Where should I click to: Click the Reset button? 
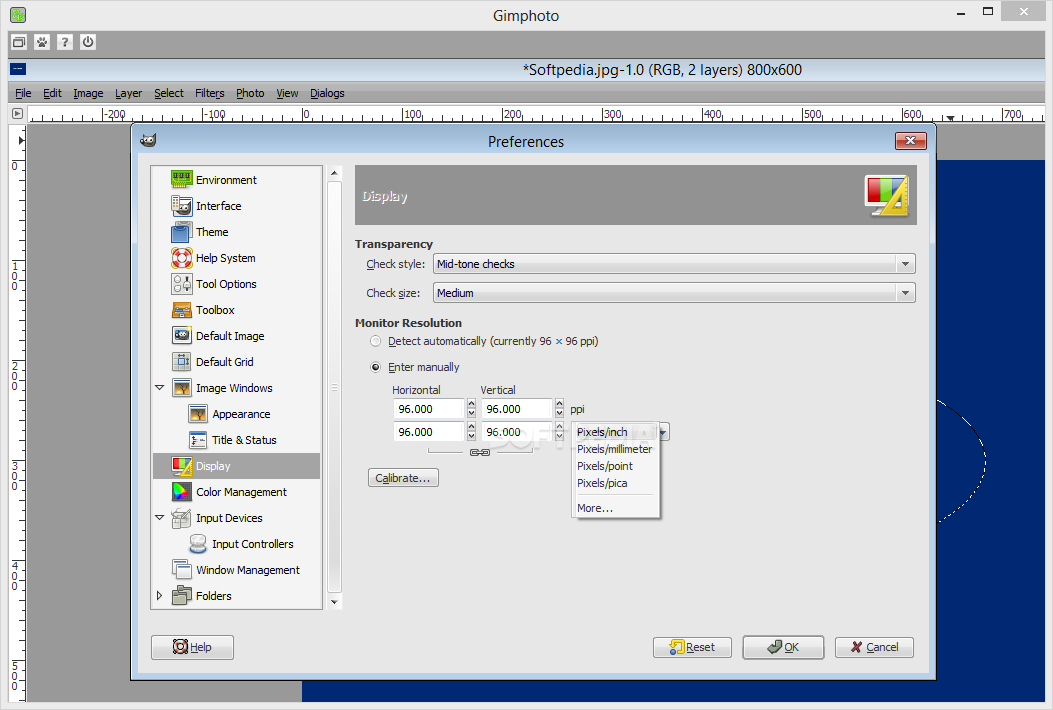pos(692,647)
